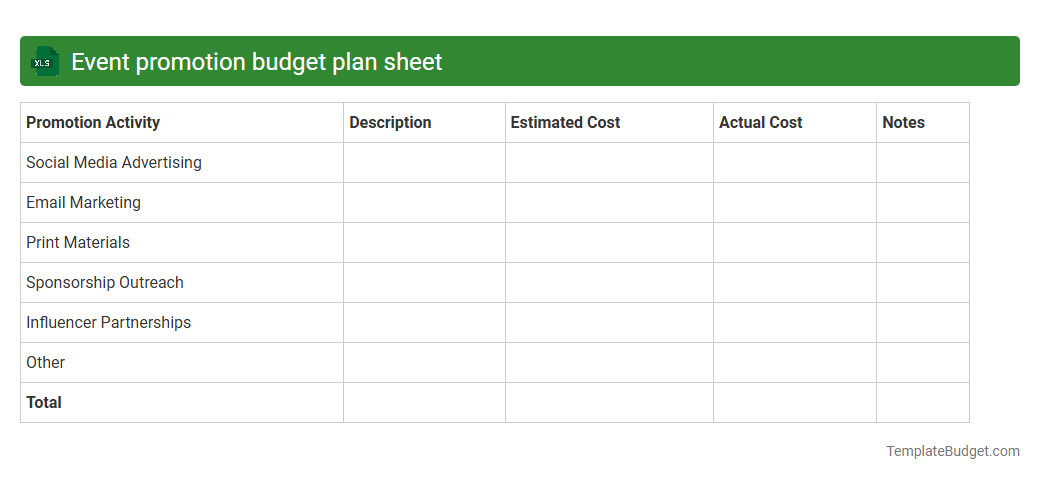Click Actual Cost cell for Print Materials
Viewport: 1040px width, 480px height.
[795, 243]
